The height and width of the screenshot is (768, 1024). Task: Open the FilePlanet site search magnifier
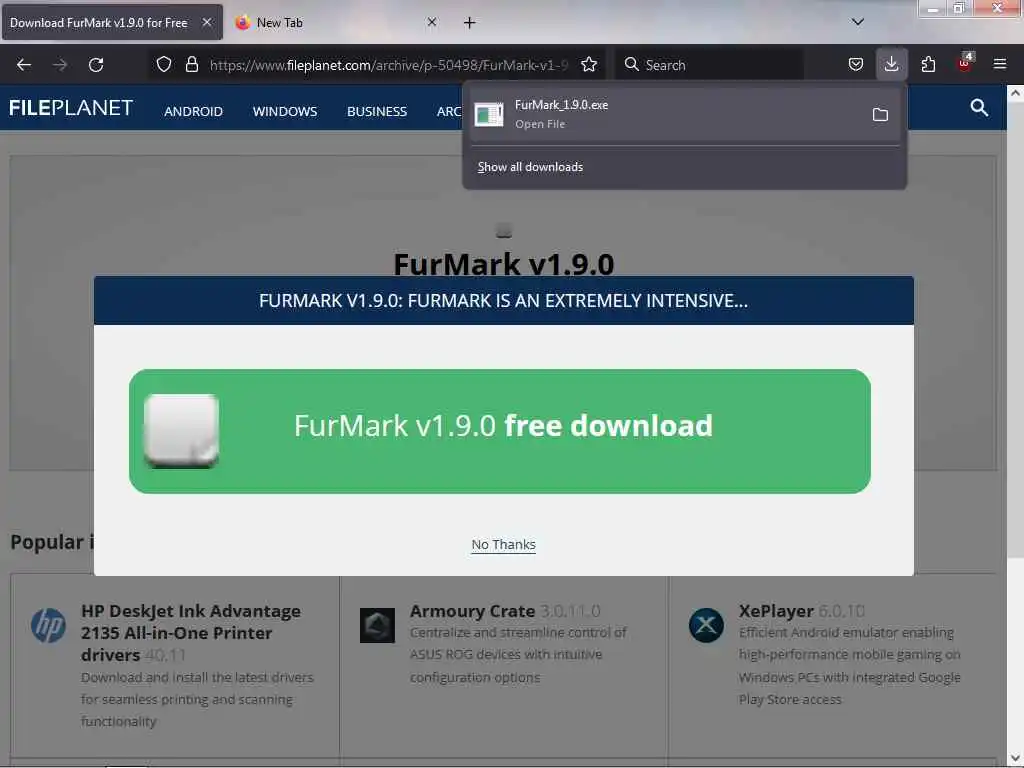(x=979, y=108)
